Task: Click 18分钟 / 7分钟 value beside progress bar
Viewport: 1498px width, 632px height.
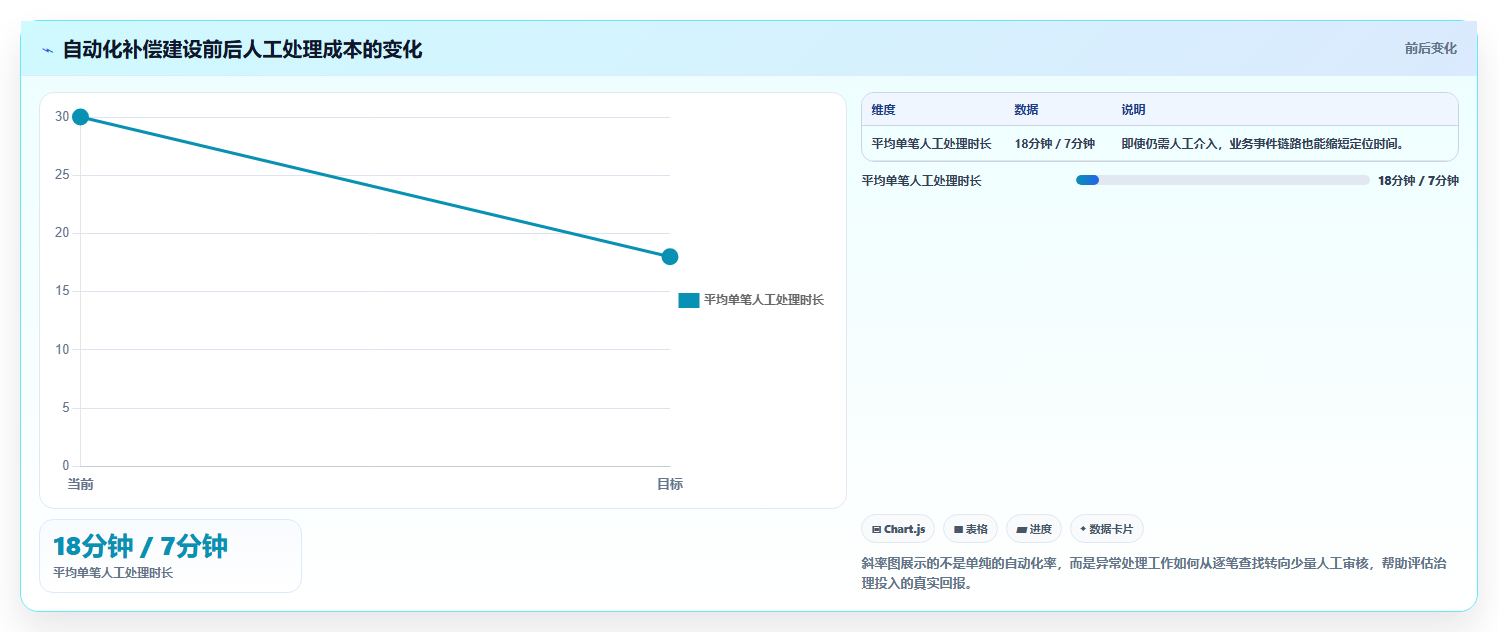Action: (1418, 181)
